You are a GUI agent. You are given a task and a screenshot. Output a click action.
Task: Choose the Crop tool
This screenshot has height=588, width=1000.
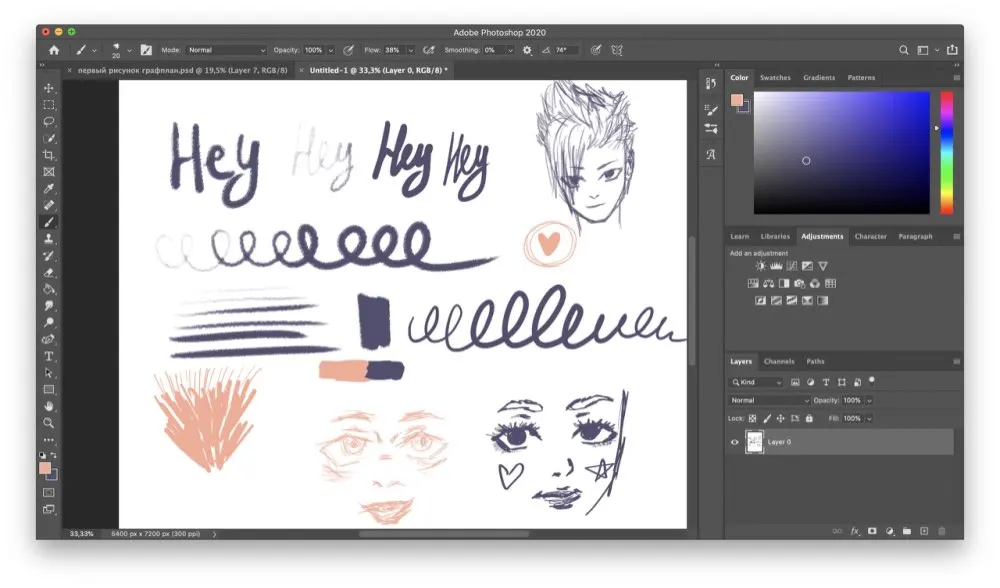(x=48, y=155)
